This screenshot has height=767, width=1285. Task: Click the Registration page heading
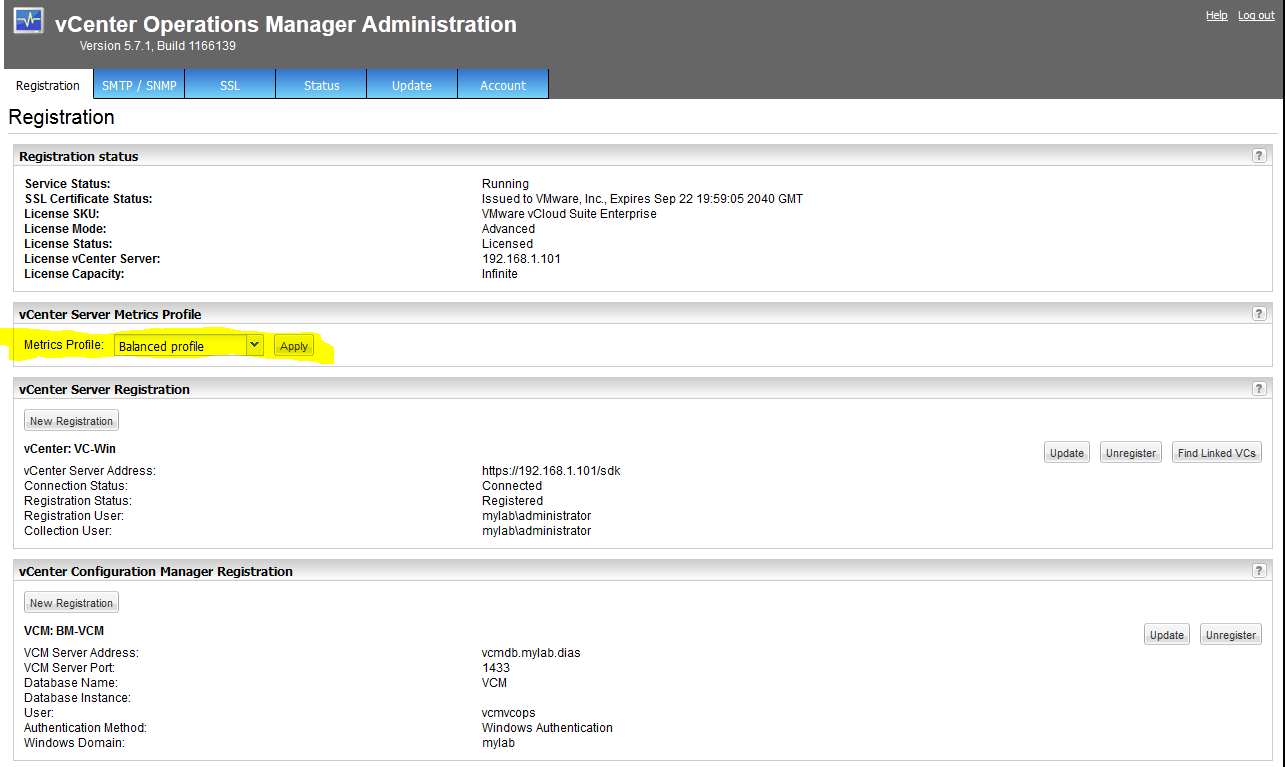pyautogui.click(x=62, y=117)
